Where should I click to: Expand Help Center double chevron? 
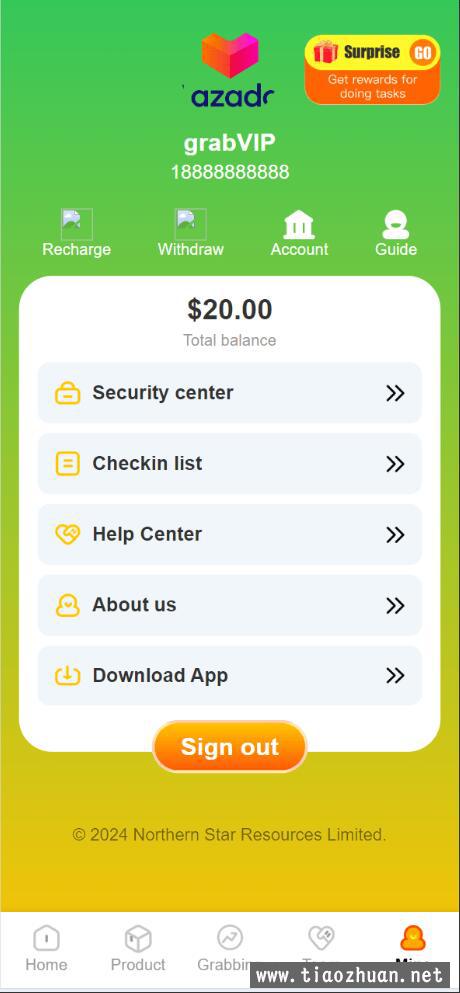tap(395, 535)
